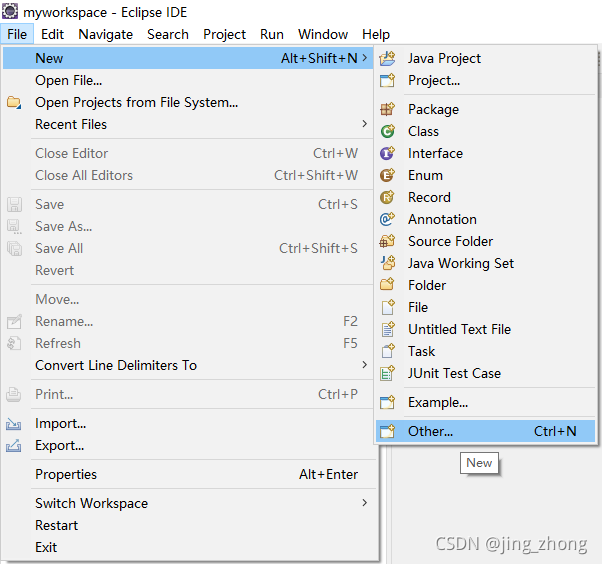Screen dimensions: 602x564
Task: Select JUnit Test Case entry
Action: [485, 373]
